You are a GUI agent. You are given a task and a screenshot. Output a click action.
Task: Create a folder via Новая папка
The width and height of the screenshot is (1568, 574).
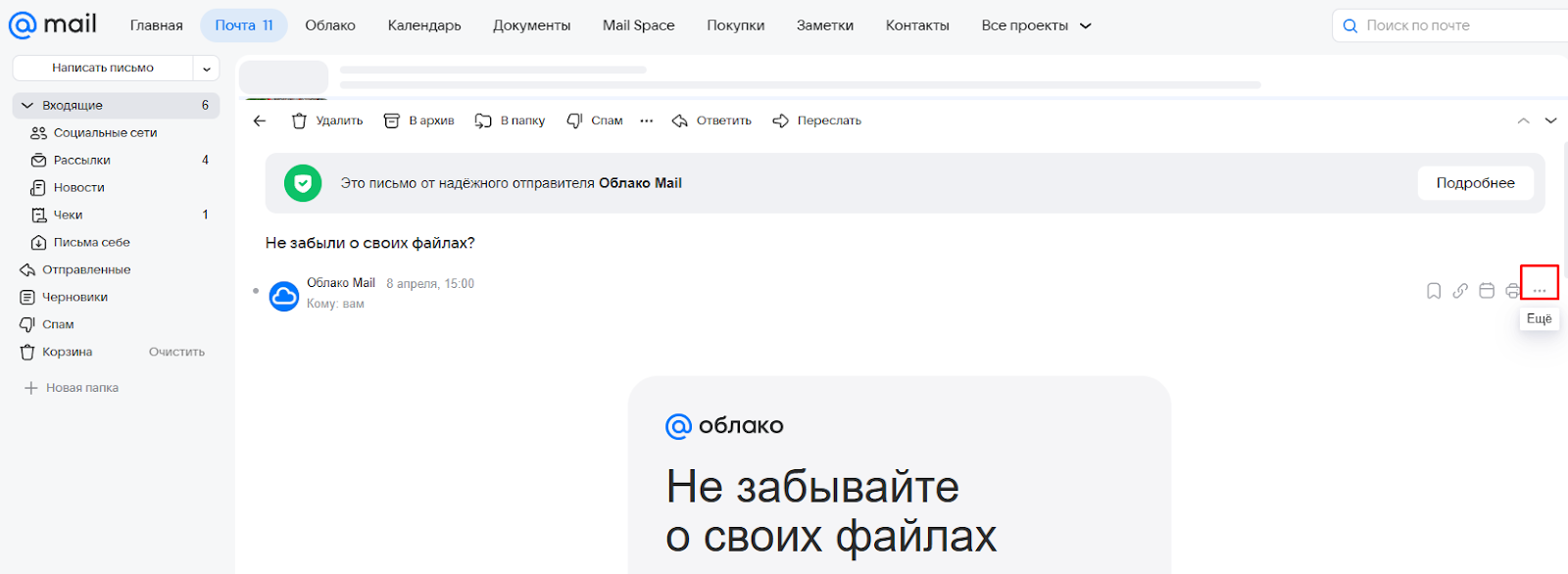[x=71, y=388]
